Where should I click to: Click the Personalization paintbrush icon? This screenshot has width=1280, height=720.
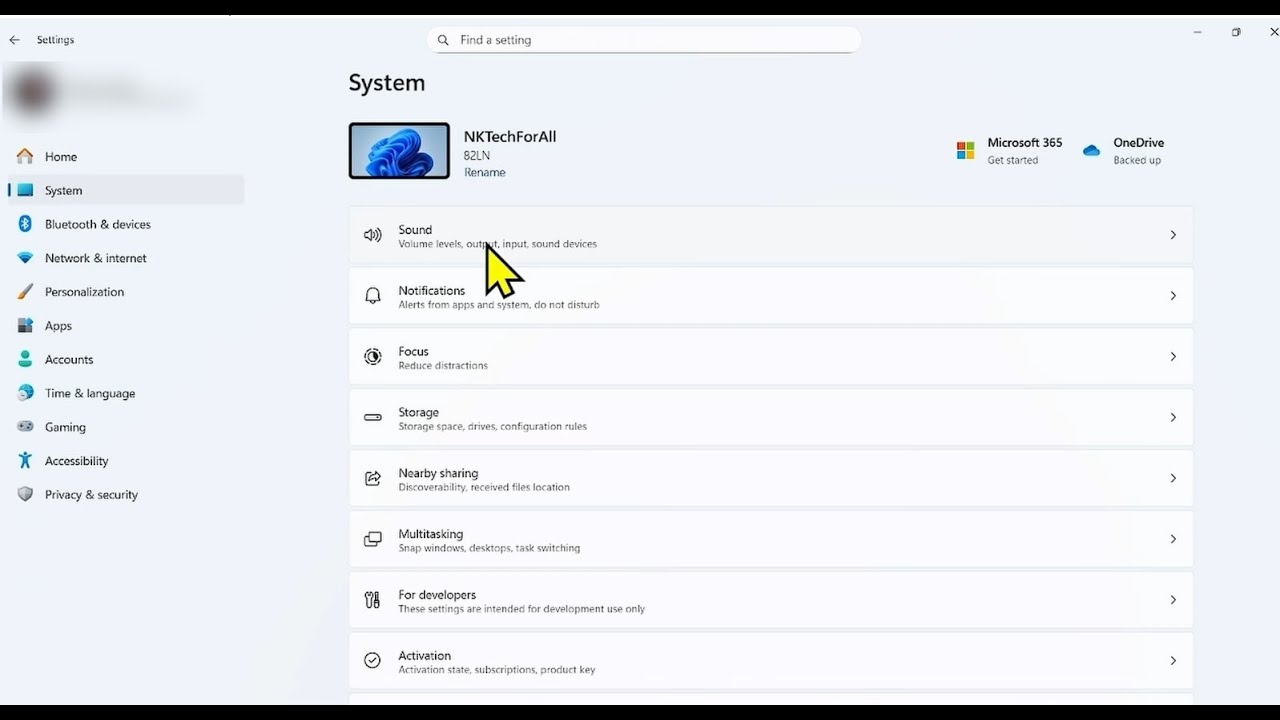coord(25,292)
